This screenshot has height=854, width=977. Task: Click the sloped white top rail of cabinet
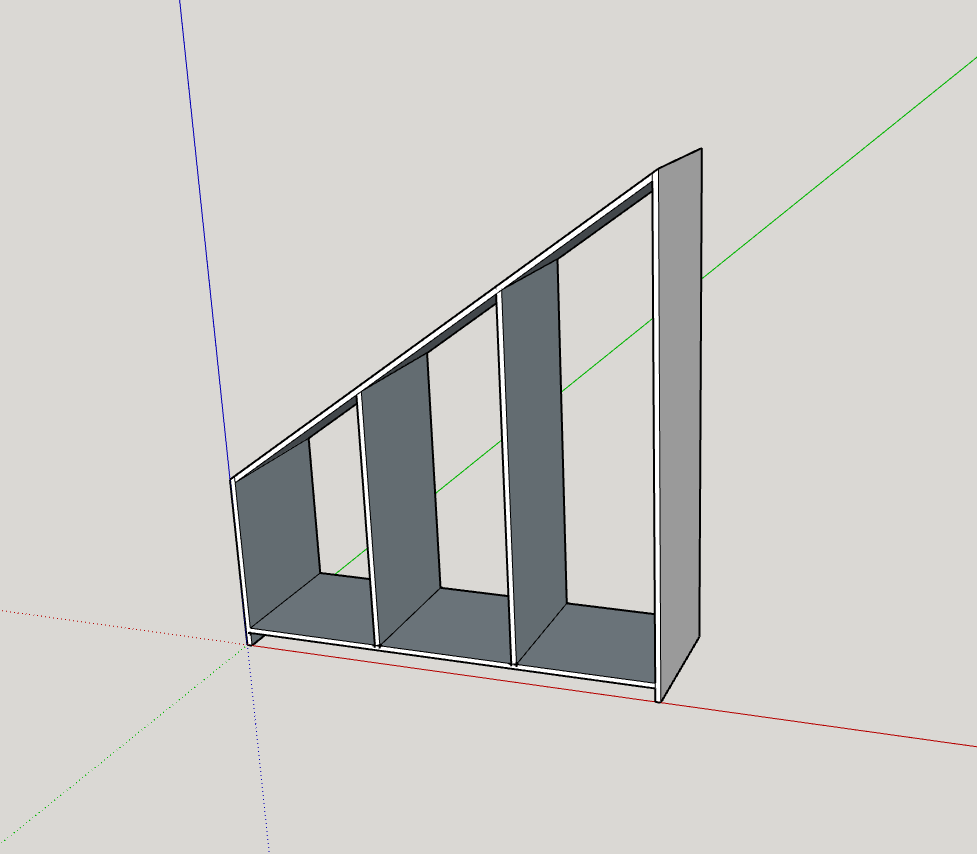444,329
